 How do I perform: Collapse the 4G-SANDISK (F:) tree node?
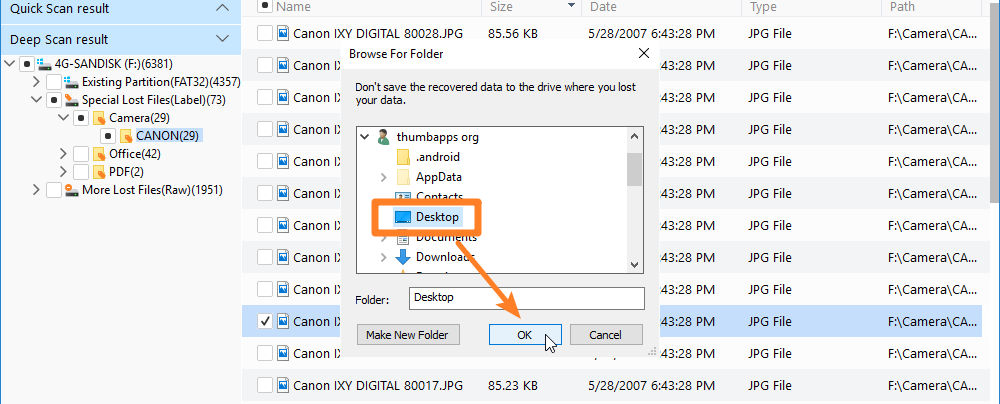point(10,64)
